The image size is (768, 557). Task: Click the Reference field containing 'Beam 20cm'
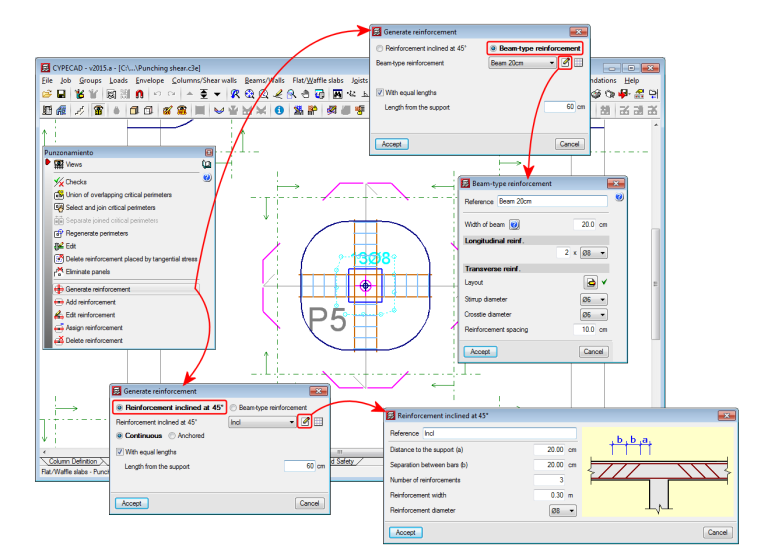tap(552, 201)
